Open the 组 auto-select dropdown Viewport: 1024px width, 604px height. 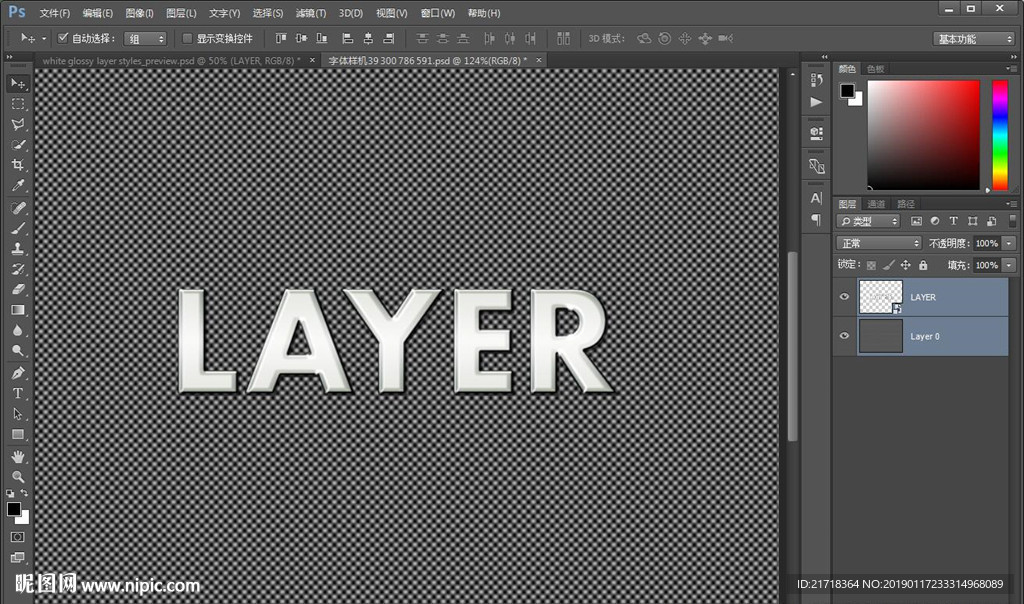[145, 39]
